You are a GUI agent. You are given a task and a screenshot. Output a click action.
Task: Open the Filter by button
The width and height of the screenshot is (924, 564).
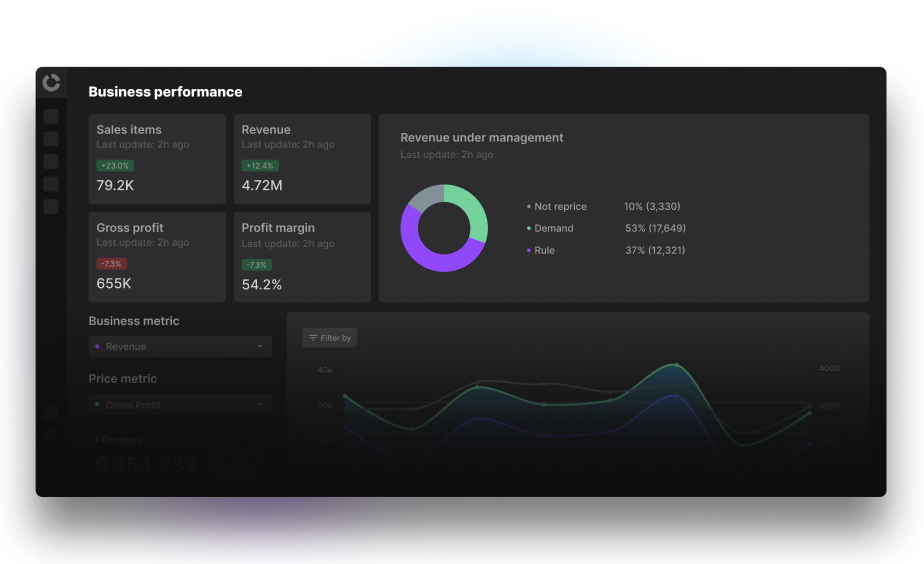tap(329, 338)
